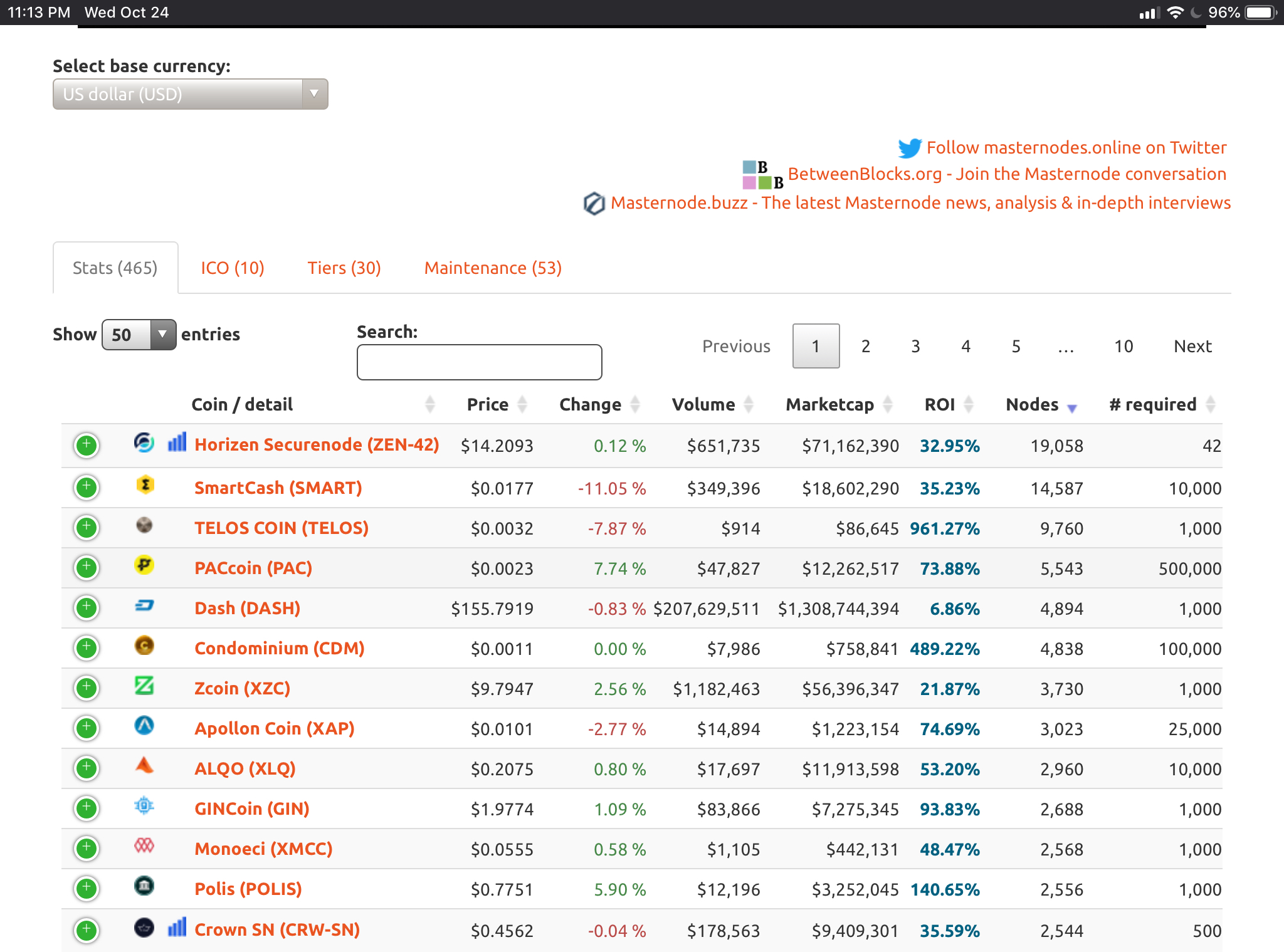Switch to the Tiers (30) tab
Viewport: 1284px width, 952px height.
344,268
